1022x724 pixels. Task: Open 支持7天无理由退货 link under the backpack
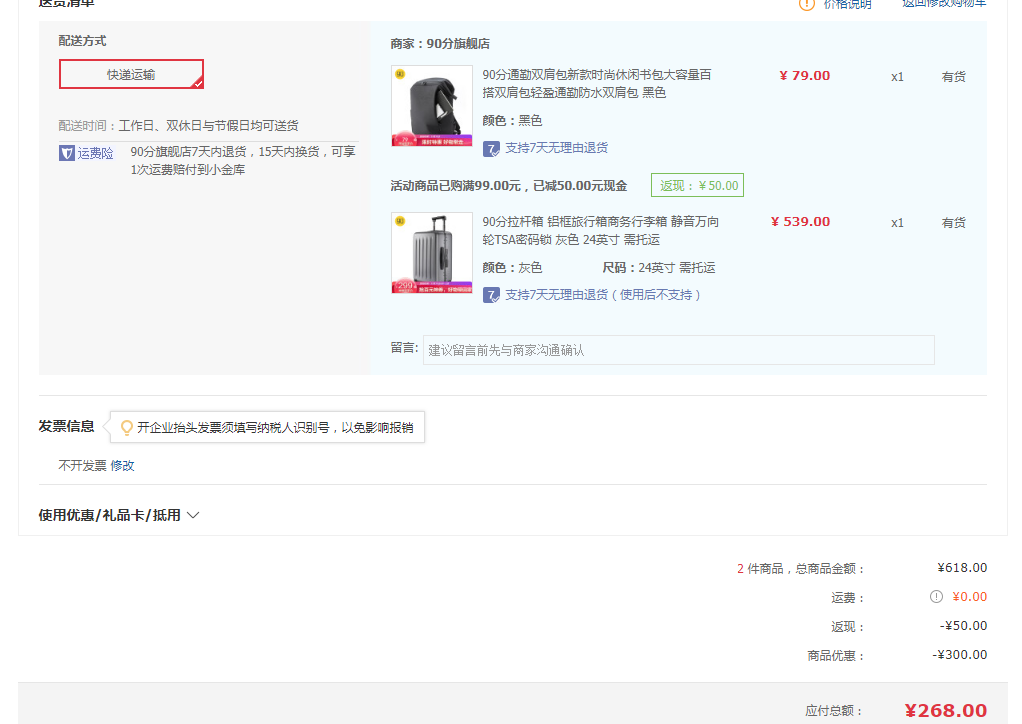(x=556, y=148)
